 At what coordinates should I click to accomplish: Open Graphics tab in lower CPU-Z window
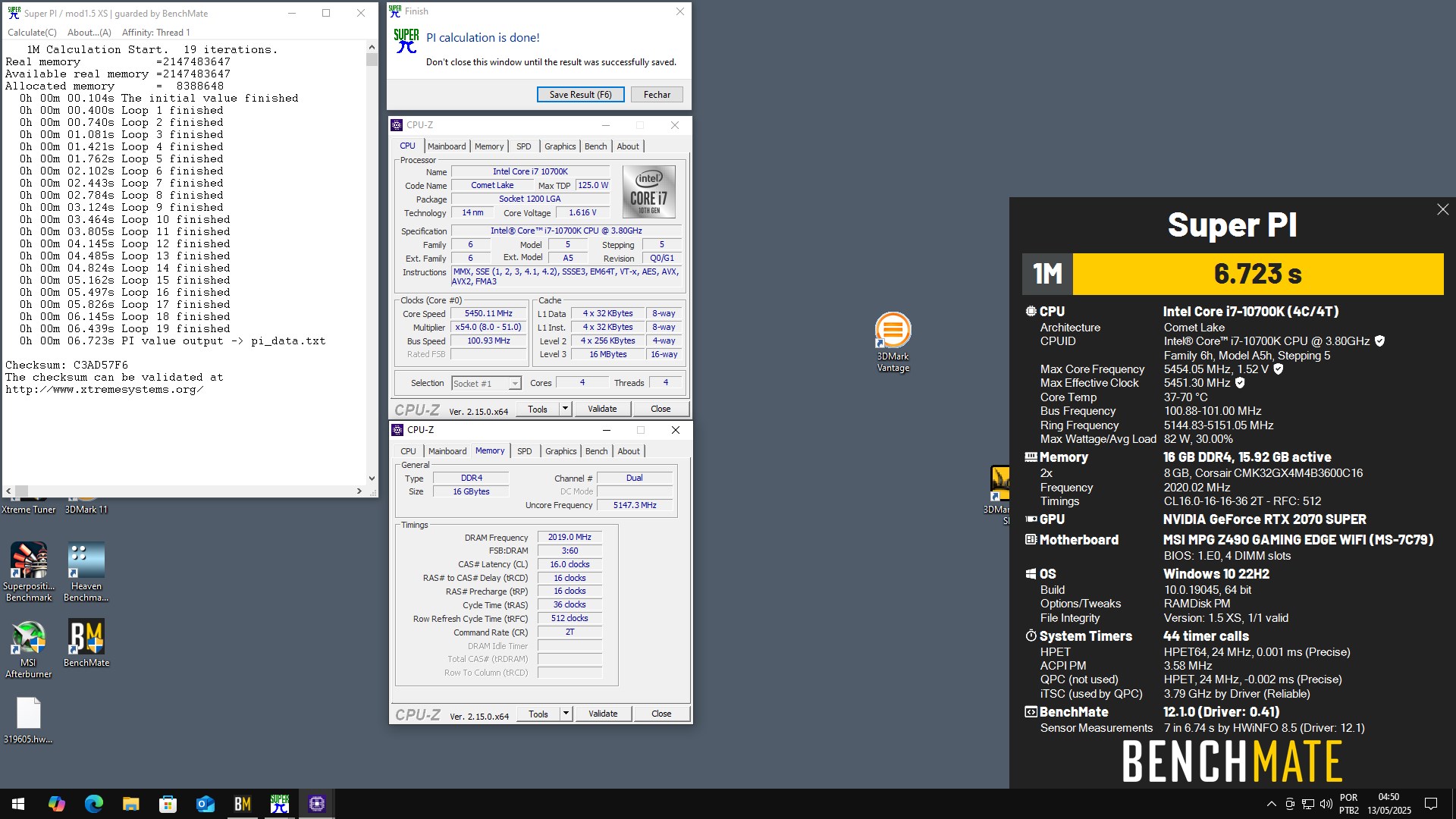point(561,451)
